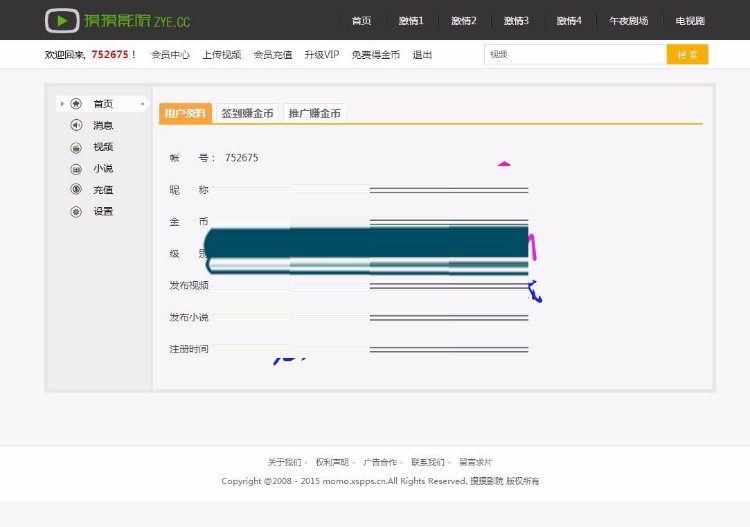The height and width of the screenshot is (527, 750).
Task: Open the 关于我们 footer link
Action: [284, 463]
